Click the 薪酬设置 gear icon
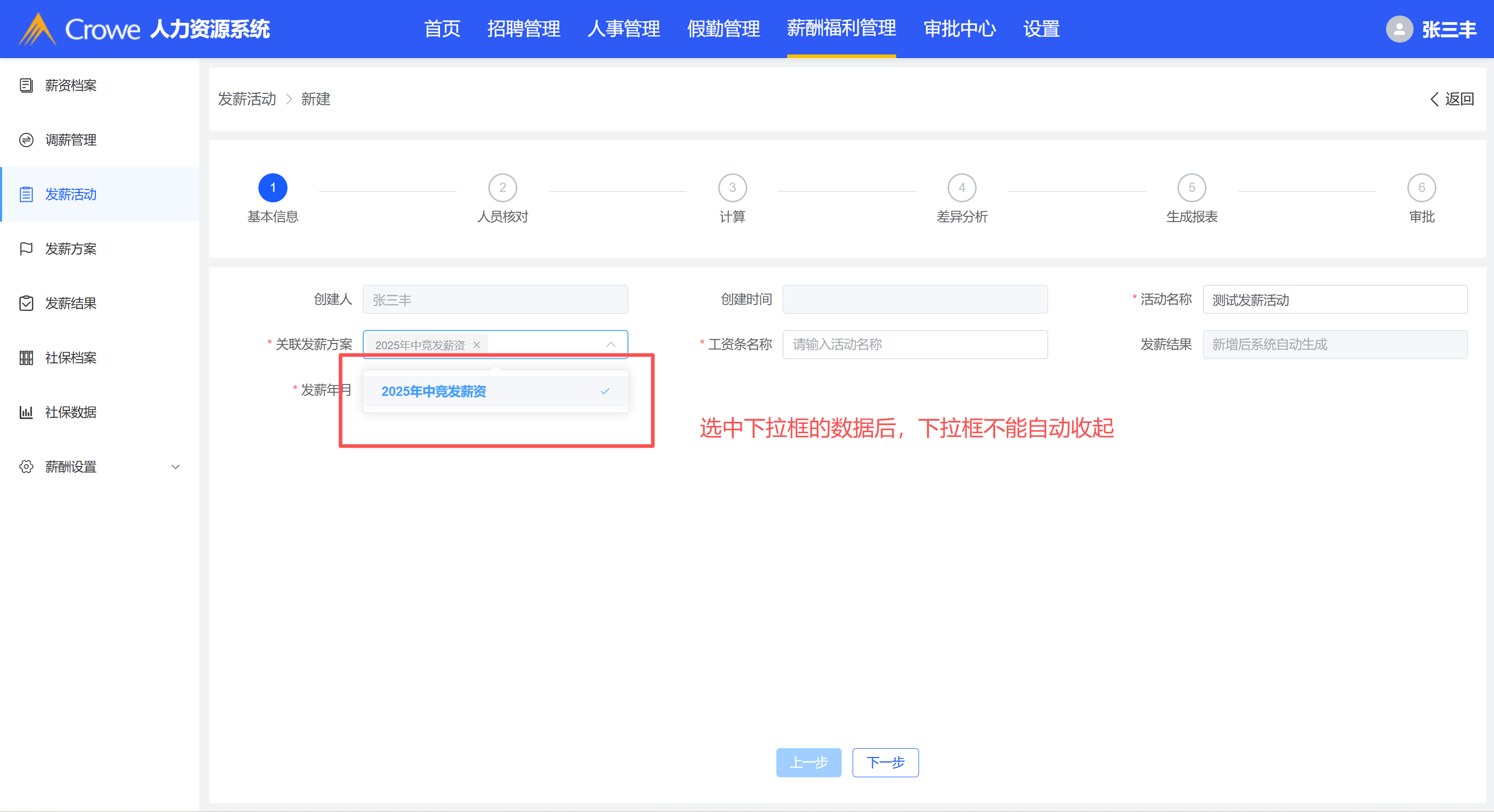Screen dimensions: 1494x812 26,467
